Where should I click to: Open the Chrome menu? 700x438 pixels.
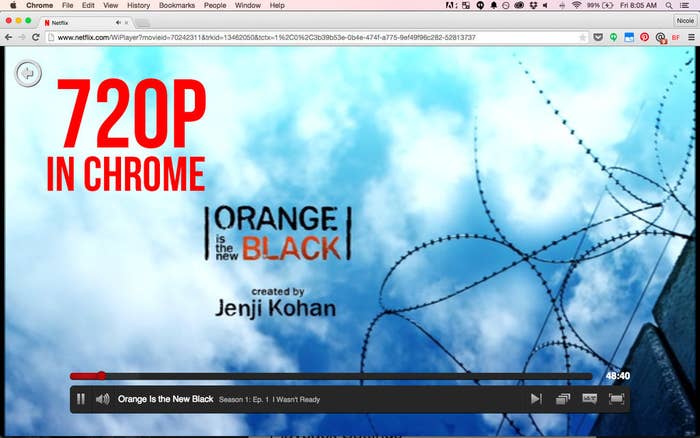[x=39, y=5]
